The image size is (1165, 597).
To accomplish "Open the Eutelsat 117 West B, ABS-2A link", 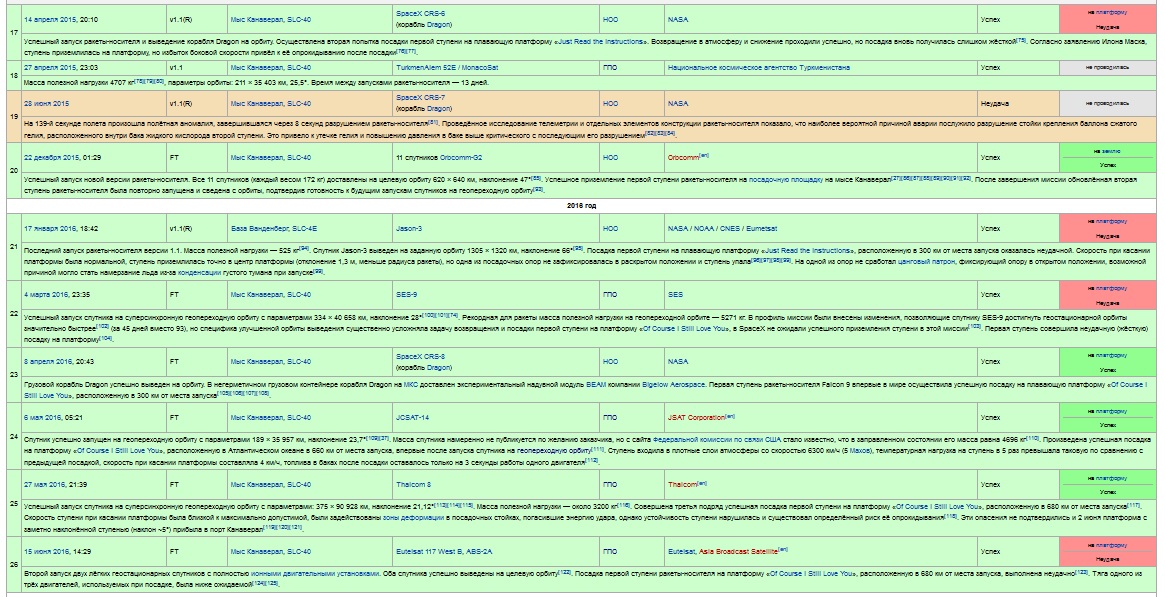I will coord(444,552).
